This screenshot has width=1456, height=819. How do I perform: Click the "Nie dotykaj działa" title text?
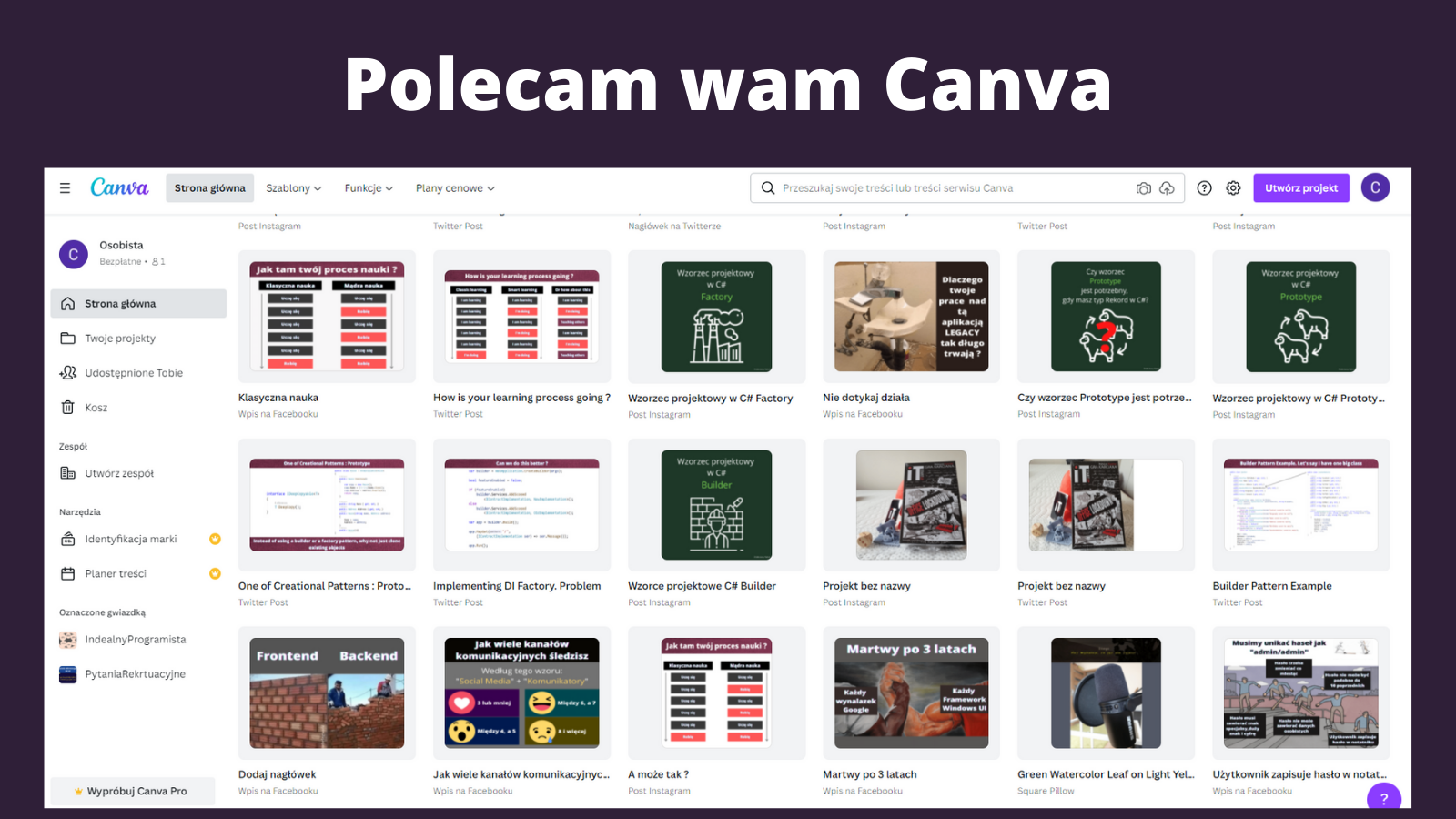[x=866, y=398]
